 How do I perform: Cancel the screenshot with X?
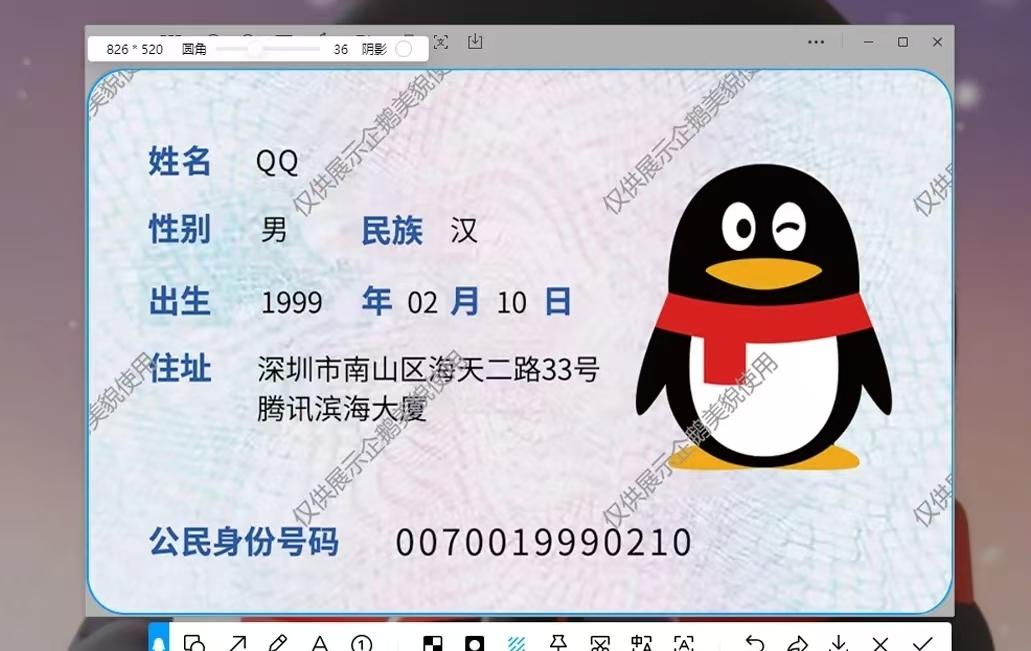click(x=880, y=643)
